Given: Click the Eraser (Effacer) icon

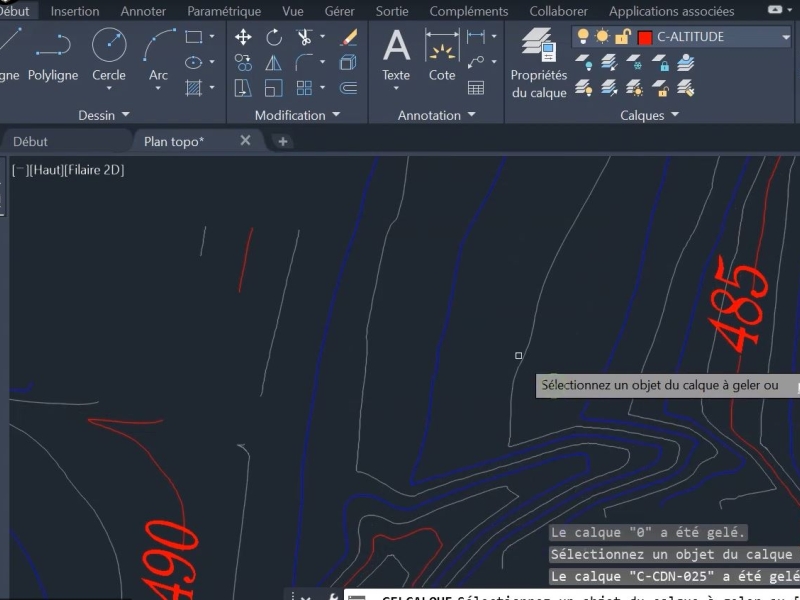Looking at the screenshot, I should [349, 38].
